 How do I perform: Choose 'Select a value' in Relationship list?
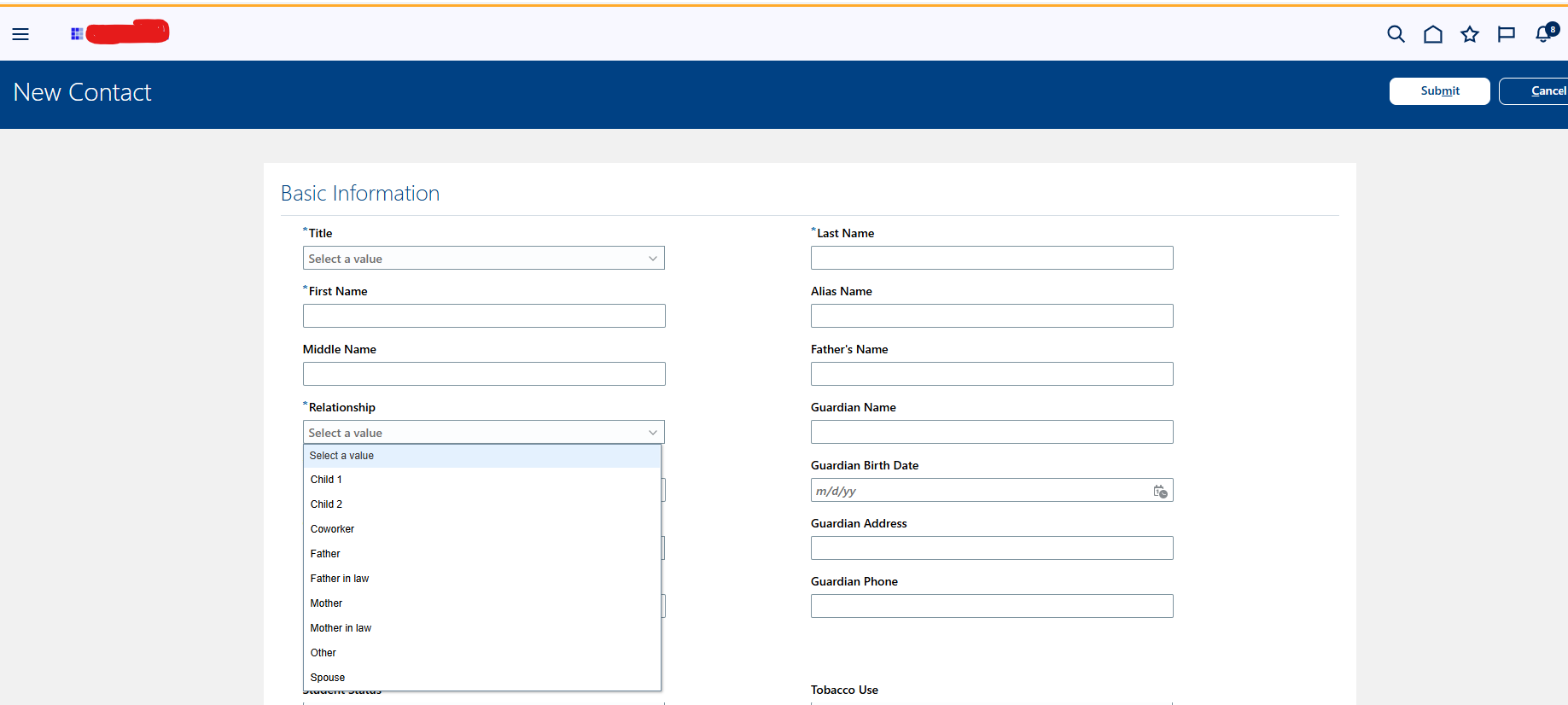coord(482,456)
